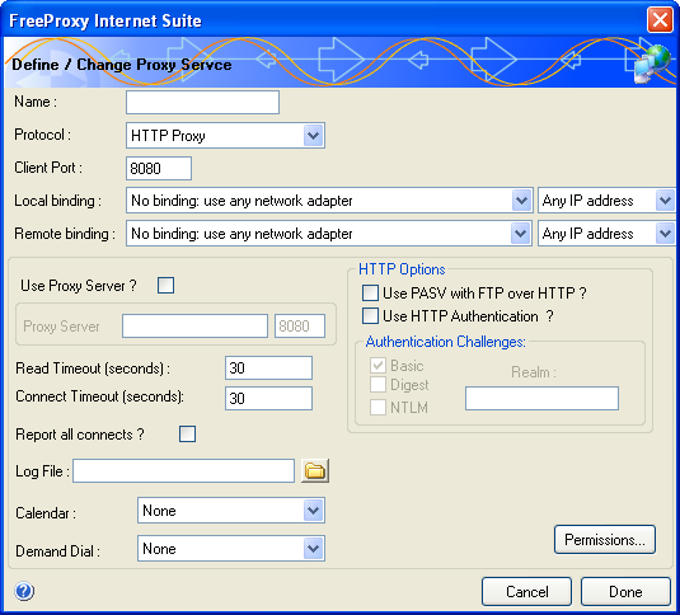This screenshot has width=680, height=615.
Task: Enable Use PASV with FTP over HTTP
Action: 370,293
